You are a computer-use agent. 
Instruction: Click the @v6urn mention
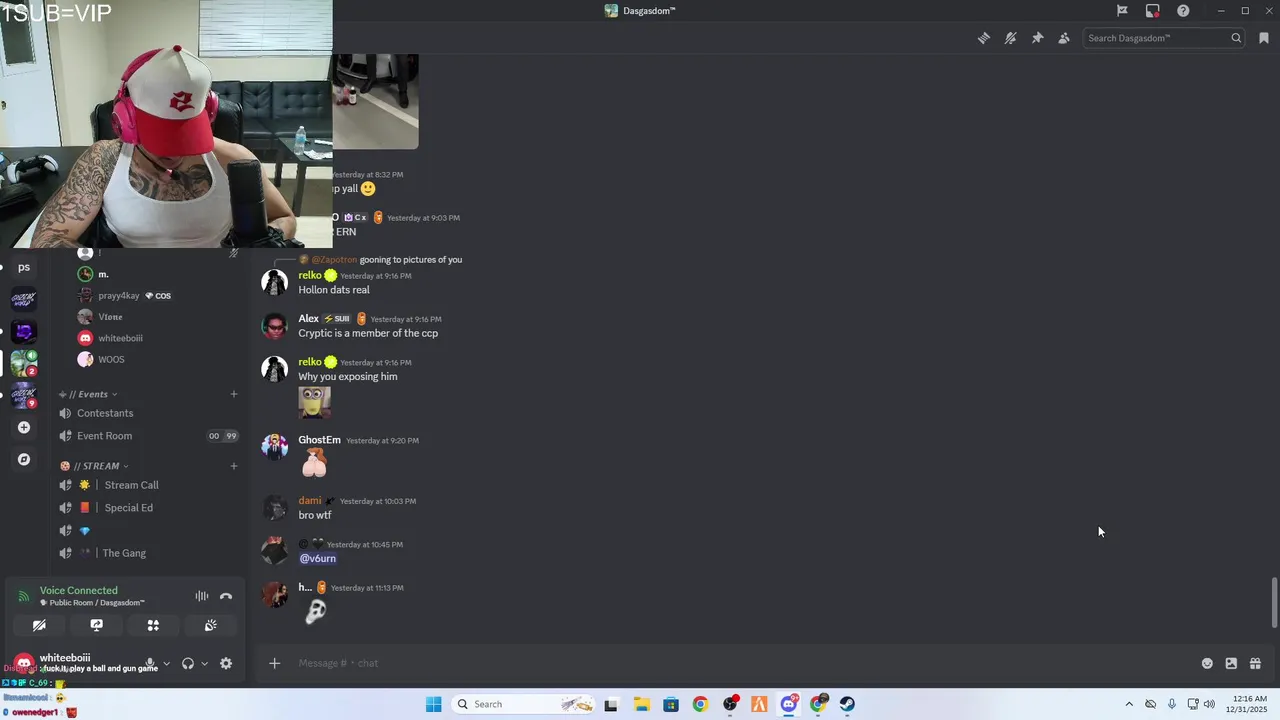(318, 559)
